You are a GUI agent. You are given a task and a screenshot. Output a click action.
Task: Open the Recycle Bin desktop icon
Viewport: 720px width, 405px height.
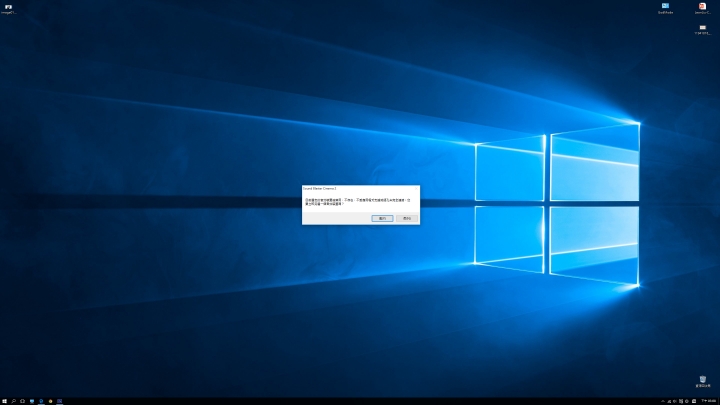pos(703,381)
